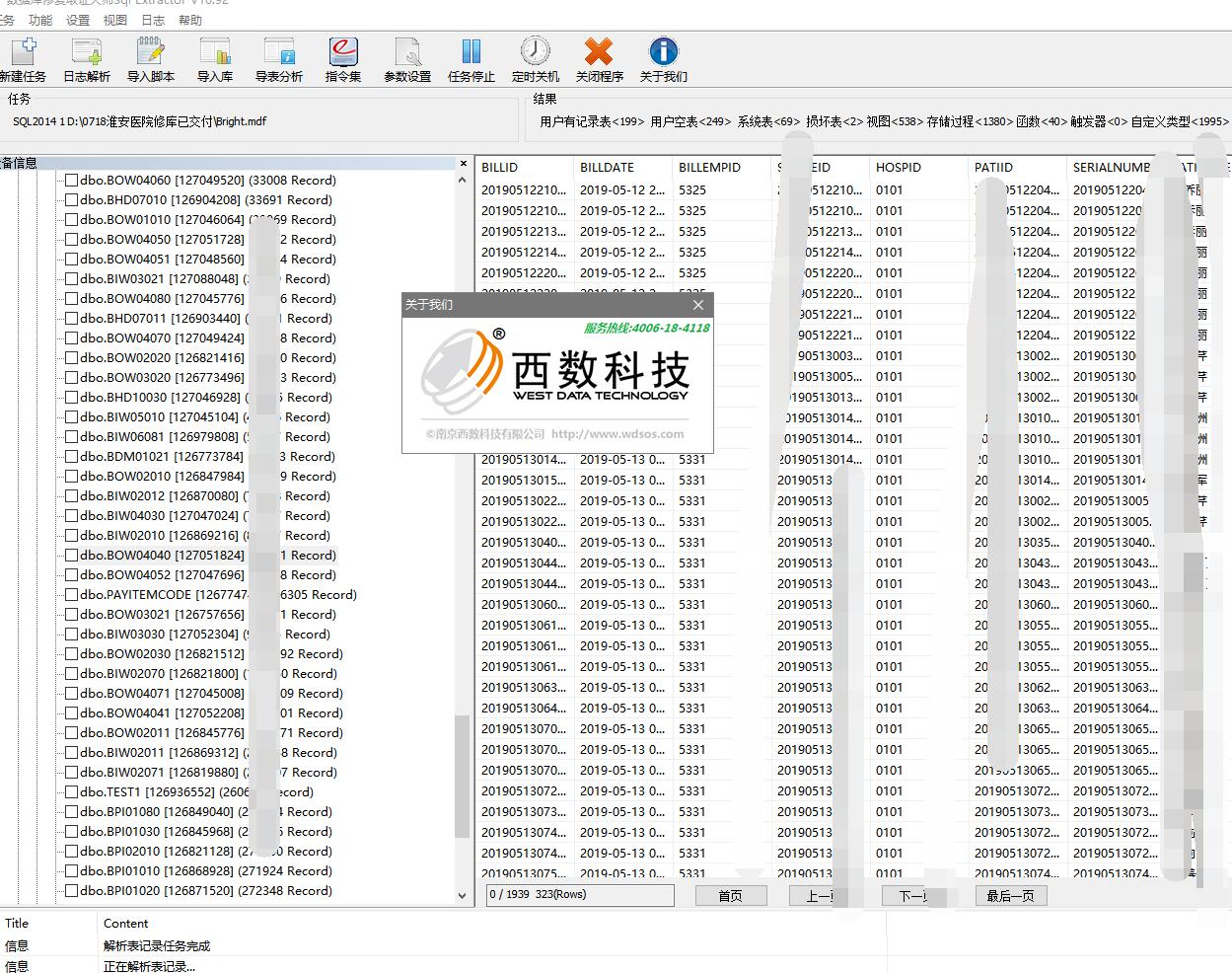Click the HOSPID column header
1232x973 pixels.
917,168
